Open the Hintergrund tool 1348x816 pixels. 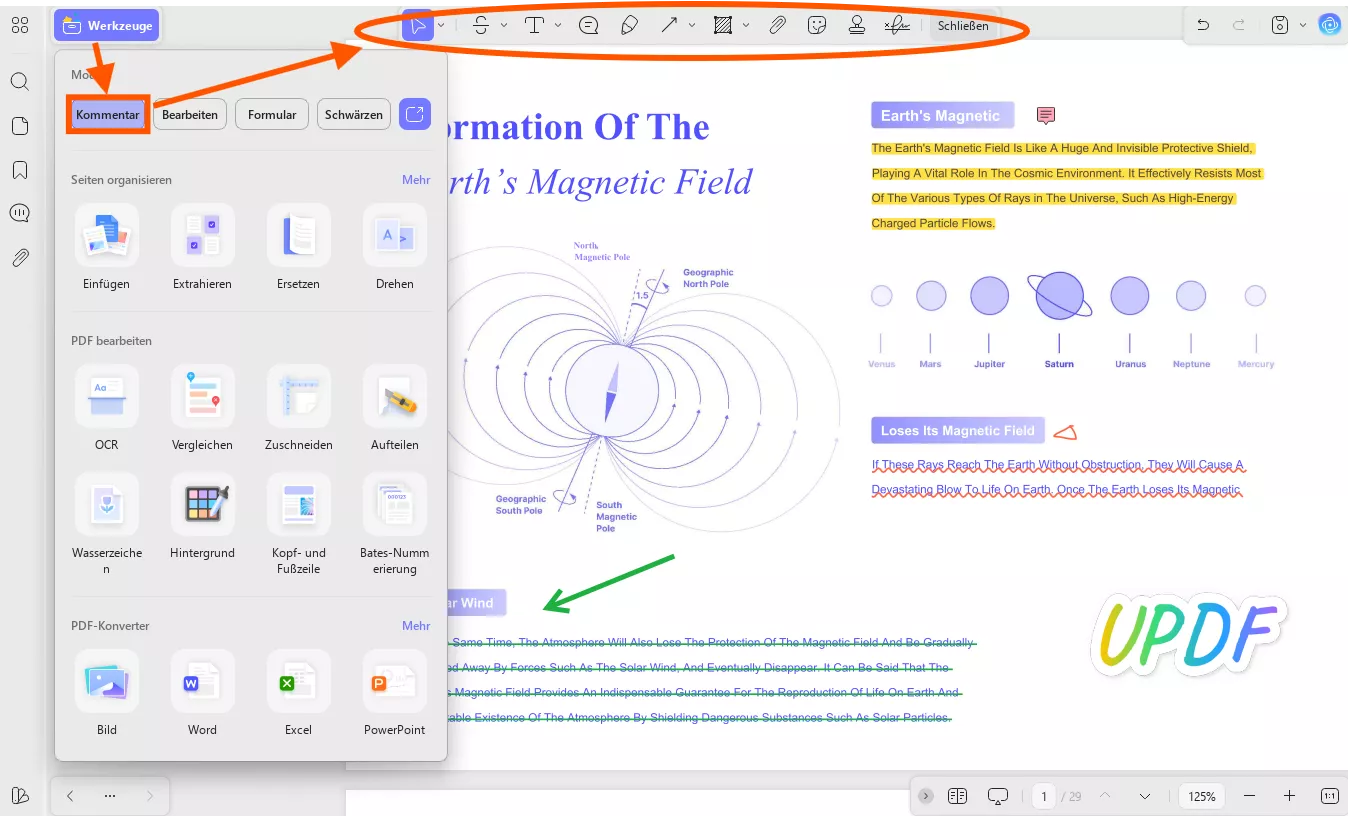[202, 516]
